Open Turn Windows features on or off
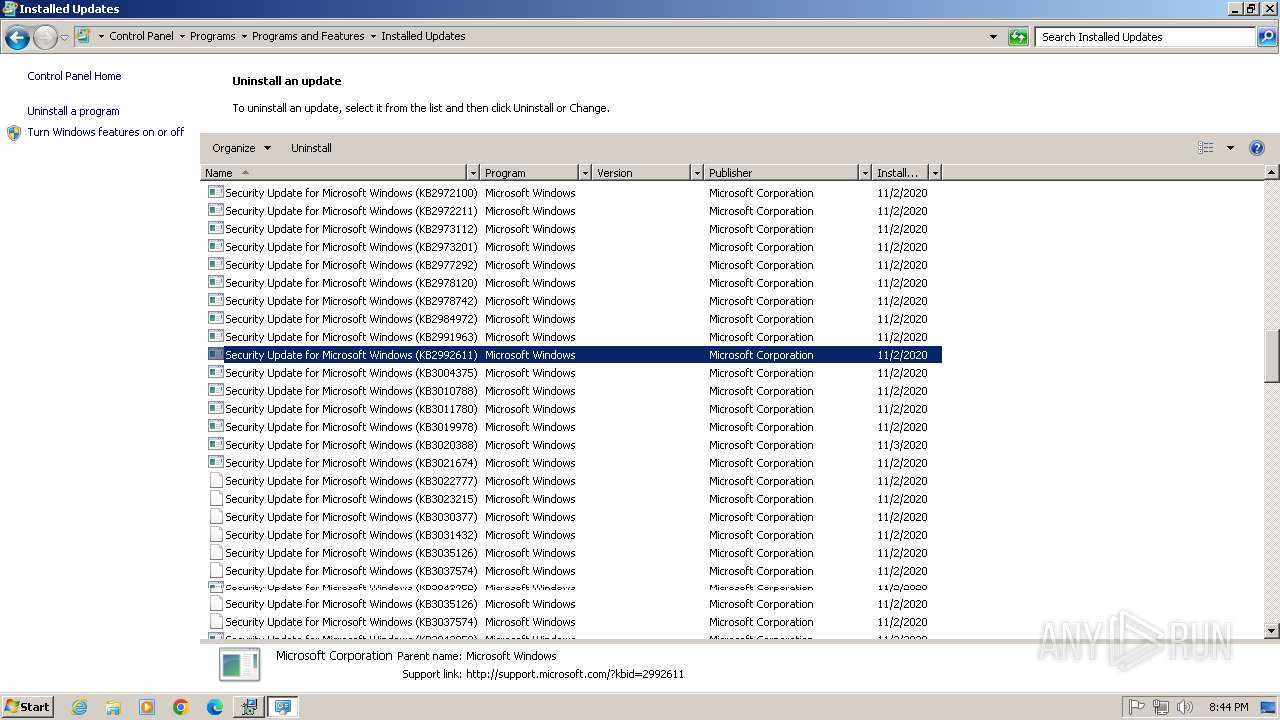This screenshot has height=720, width=1280. tap(106, 132)
